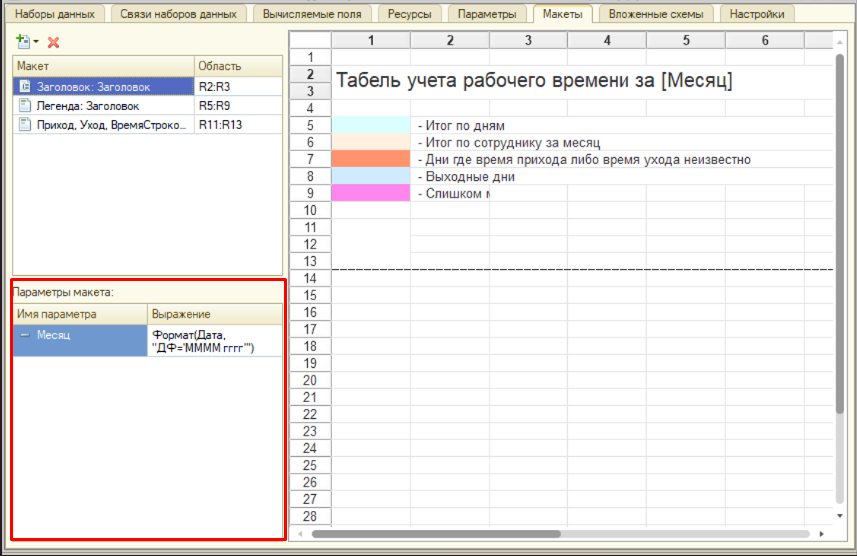Screen dimensions: 857x556
Task: Click the truncated text '- Слишком м'
Action: [x=453, y=194]
